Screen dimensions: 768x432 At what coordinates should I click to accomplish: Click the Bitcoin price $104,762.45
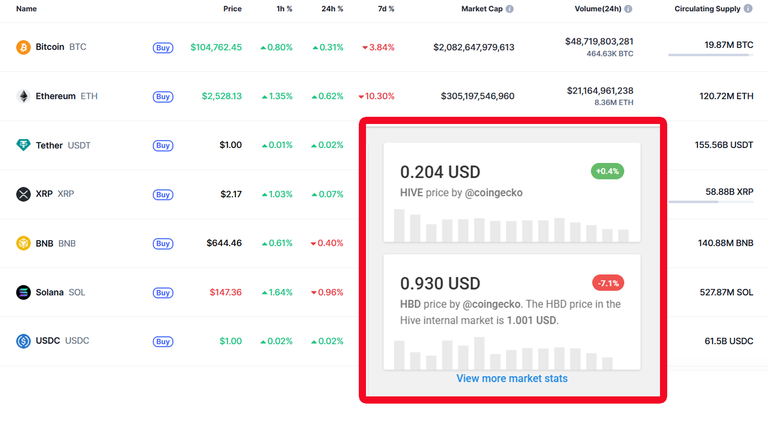tap(216, 48)
